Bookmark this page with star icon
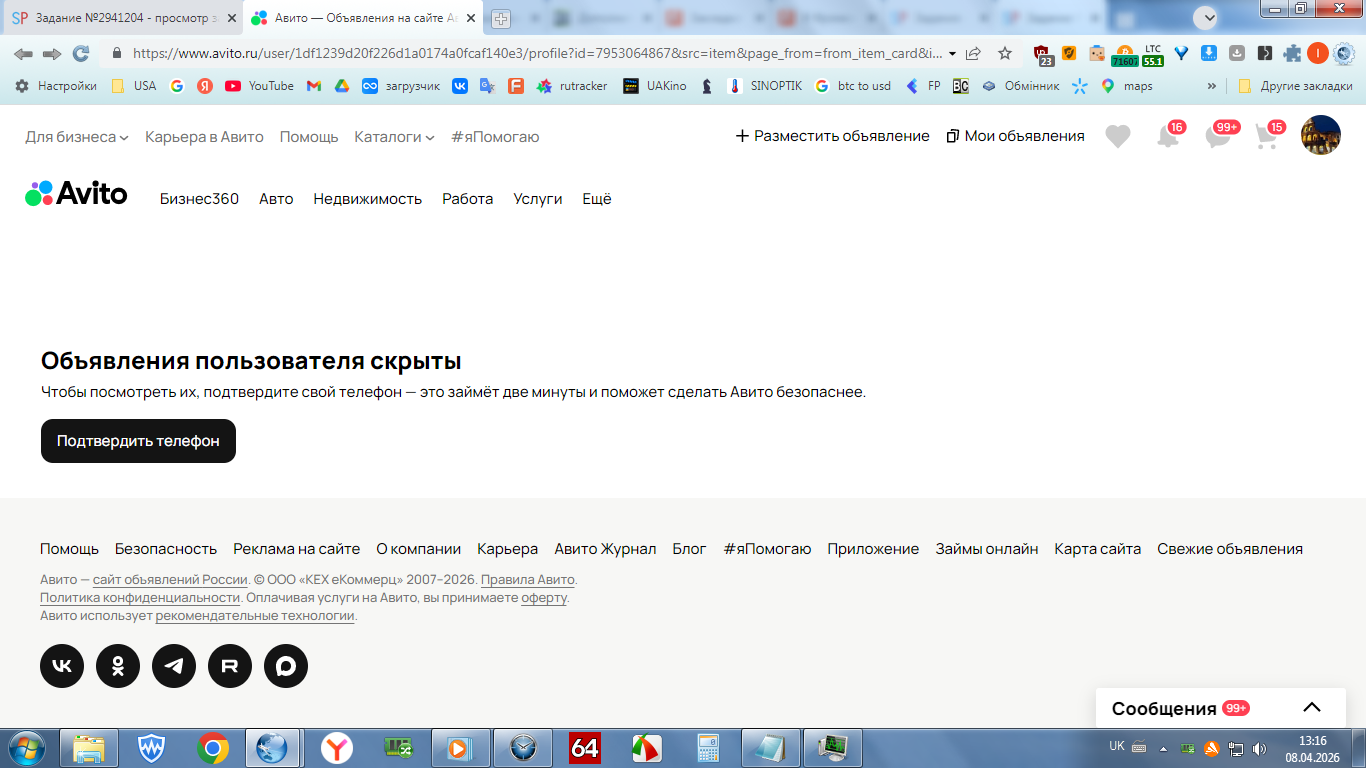The height and width of the screenshot is (768, 1366). pos(1005,53)
